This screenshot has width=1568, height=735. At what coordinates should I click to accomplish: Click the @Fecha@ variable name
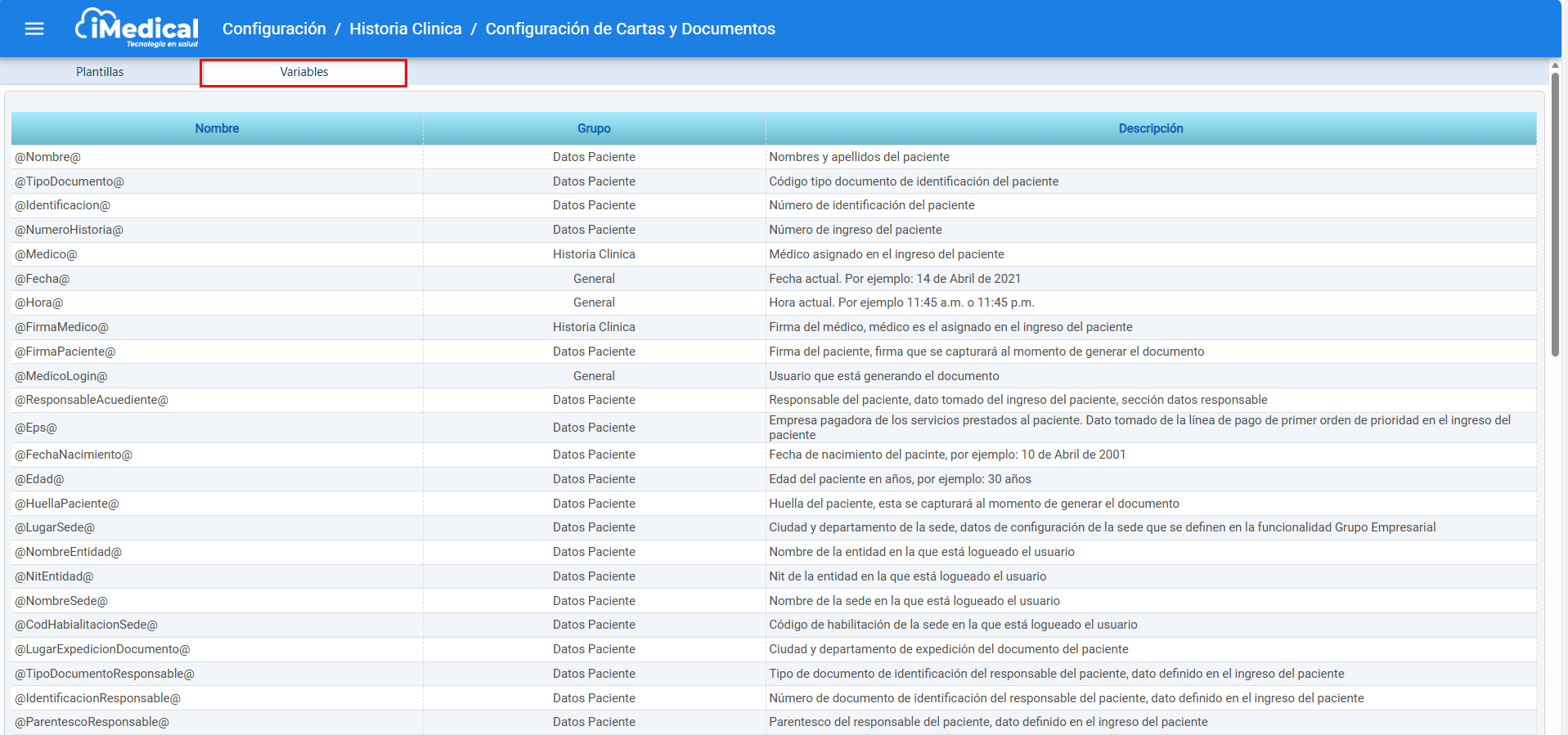click(x=43, y=279)
